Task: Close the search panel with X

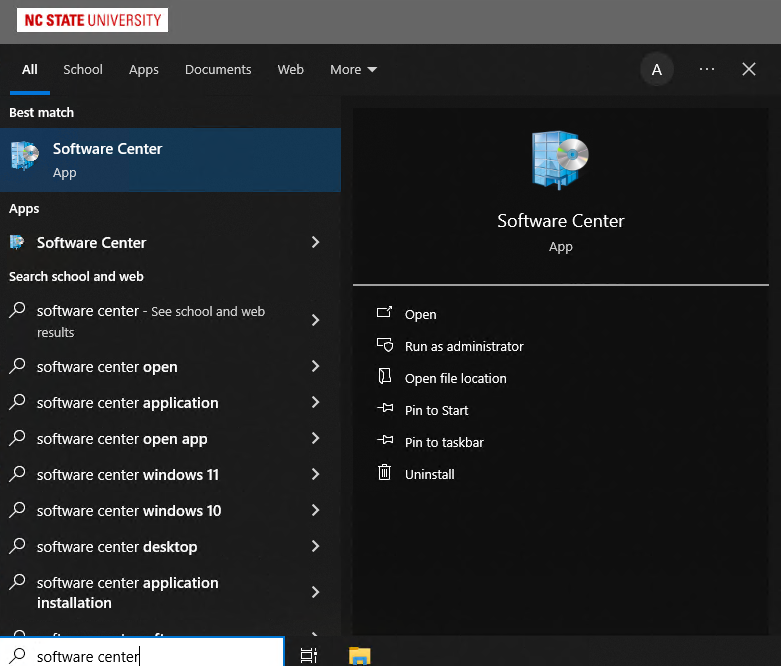Action: 749,69
